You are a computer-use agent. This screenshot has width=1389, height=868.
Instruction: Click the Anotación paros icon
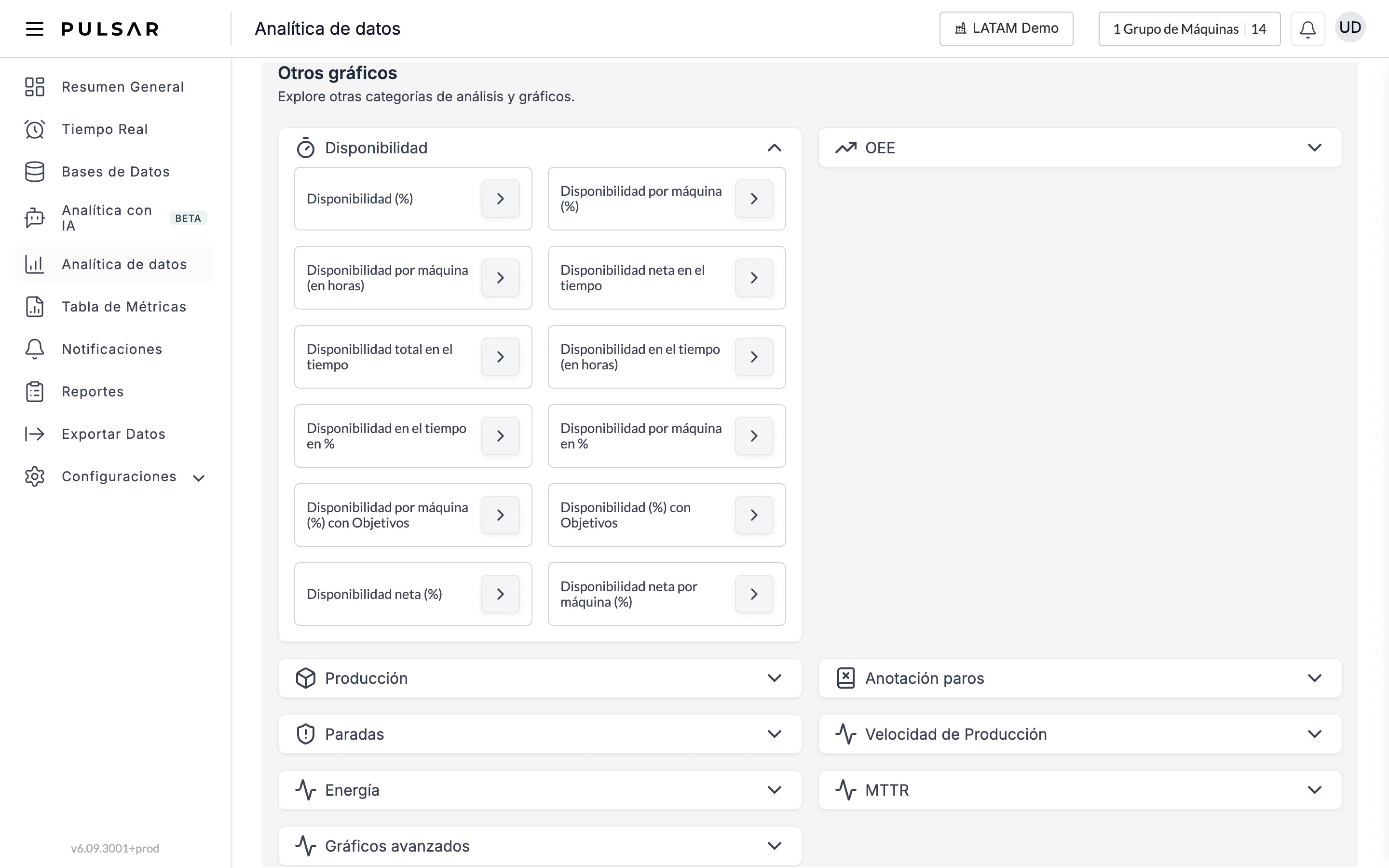click(x=845, y=678)
